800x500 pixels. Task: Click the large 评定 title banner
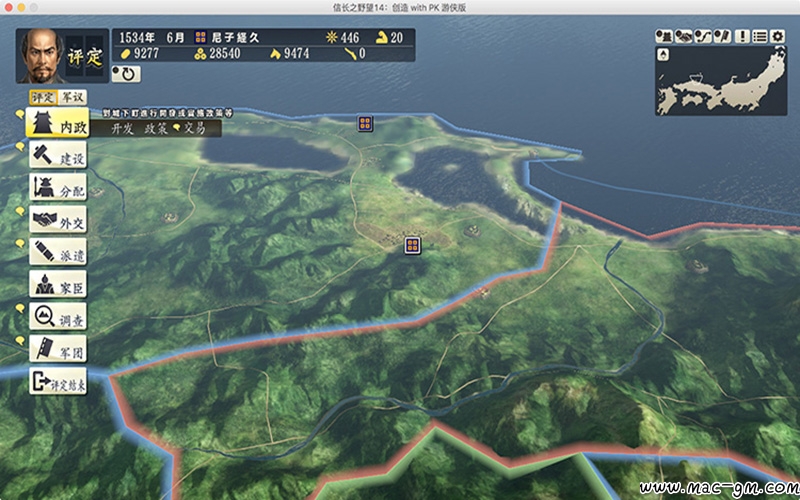click(x=86, y=56)
